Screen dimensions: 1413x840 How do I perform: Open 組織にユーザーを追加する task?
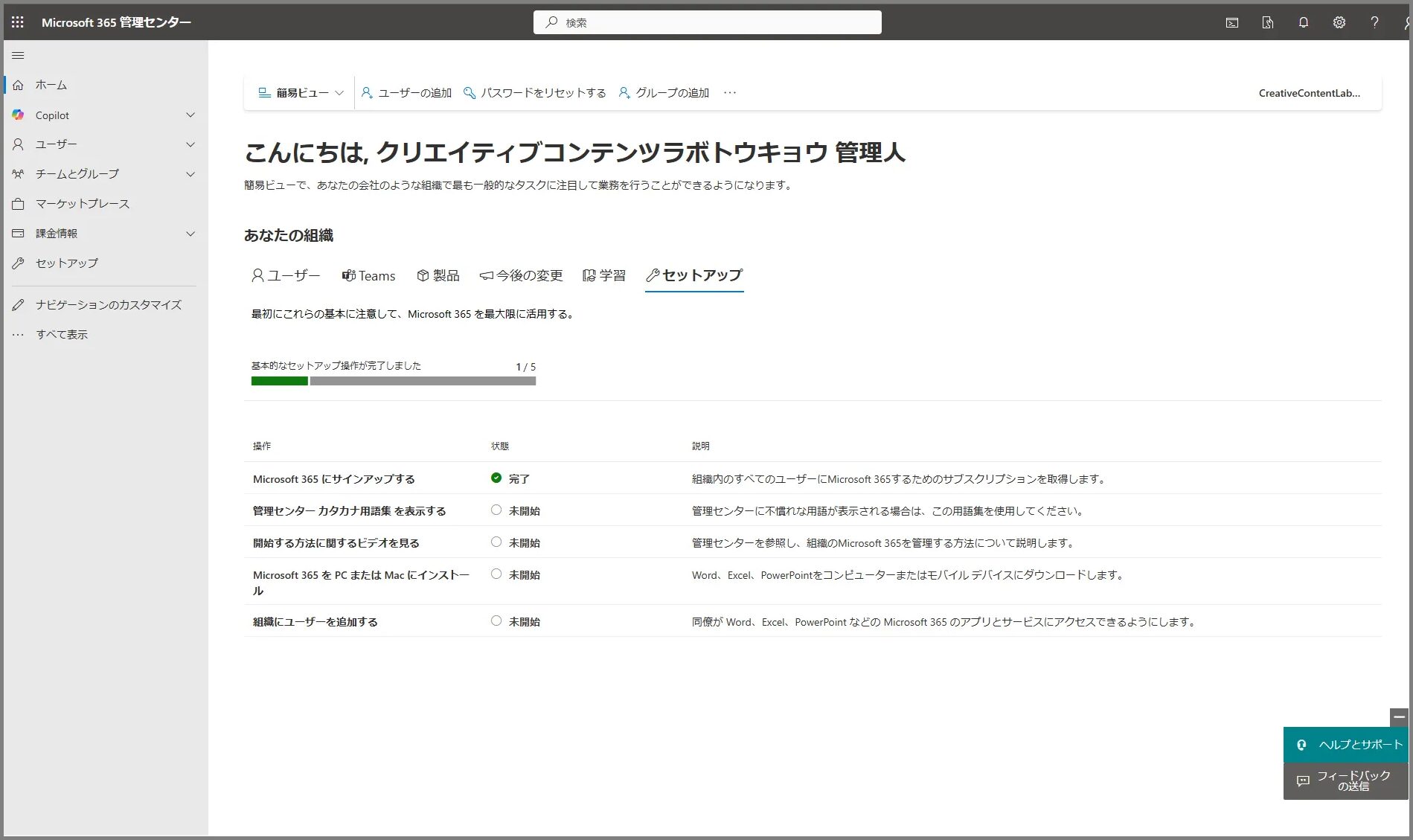[x=315, y=622]
